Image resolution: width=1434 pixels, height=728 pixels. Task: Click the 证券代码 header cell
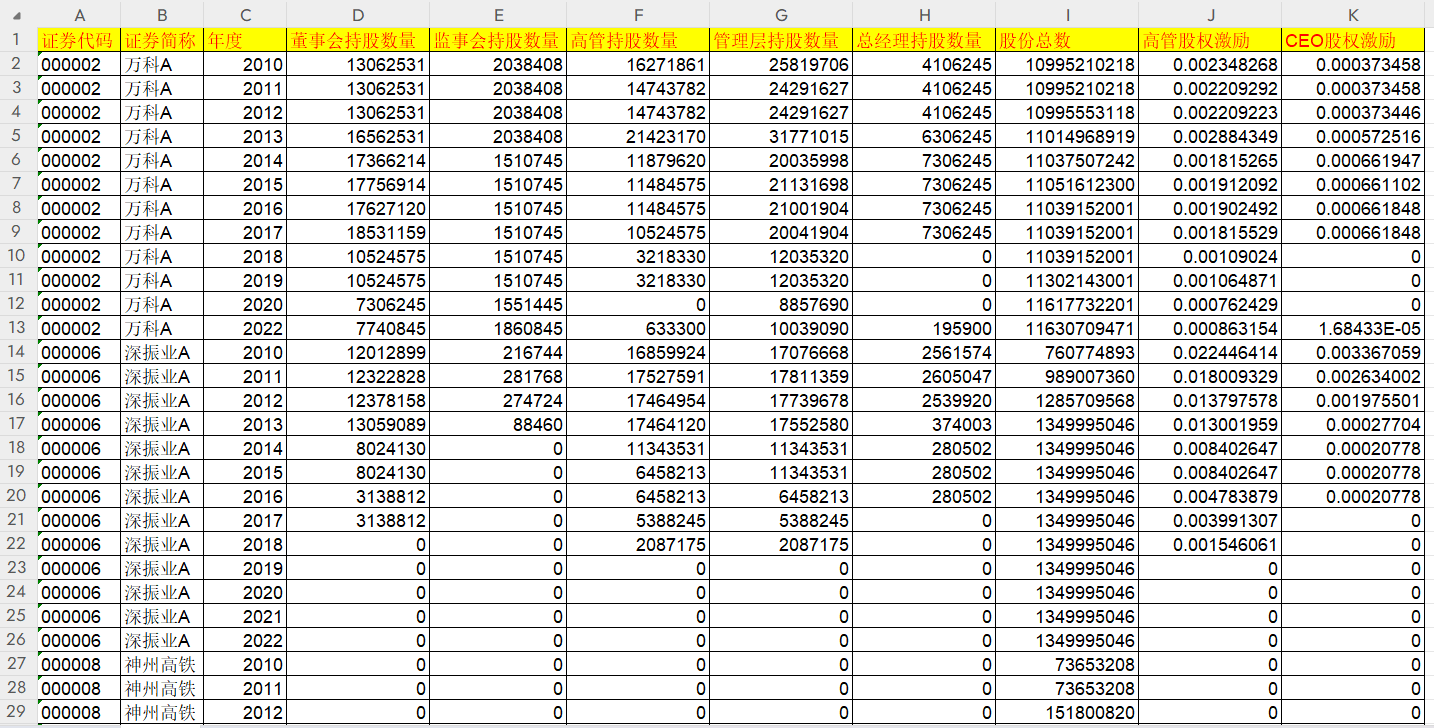[x=79, y=40]
